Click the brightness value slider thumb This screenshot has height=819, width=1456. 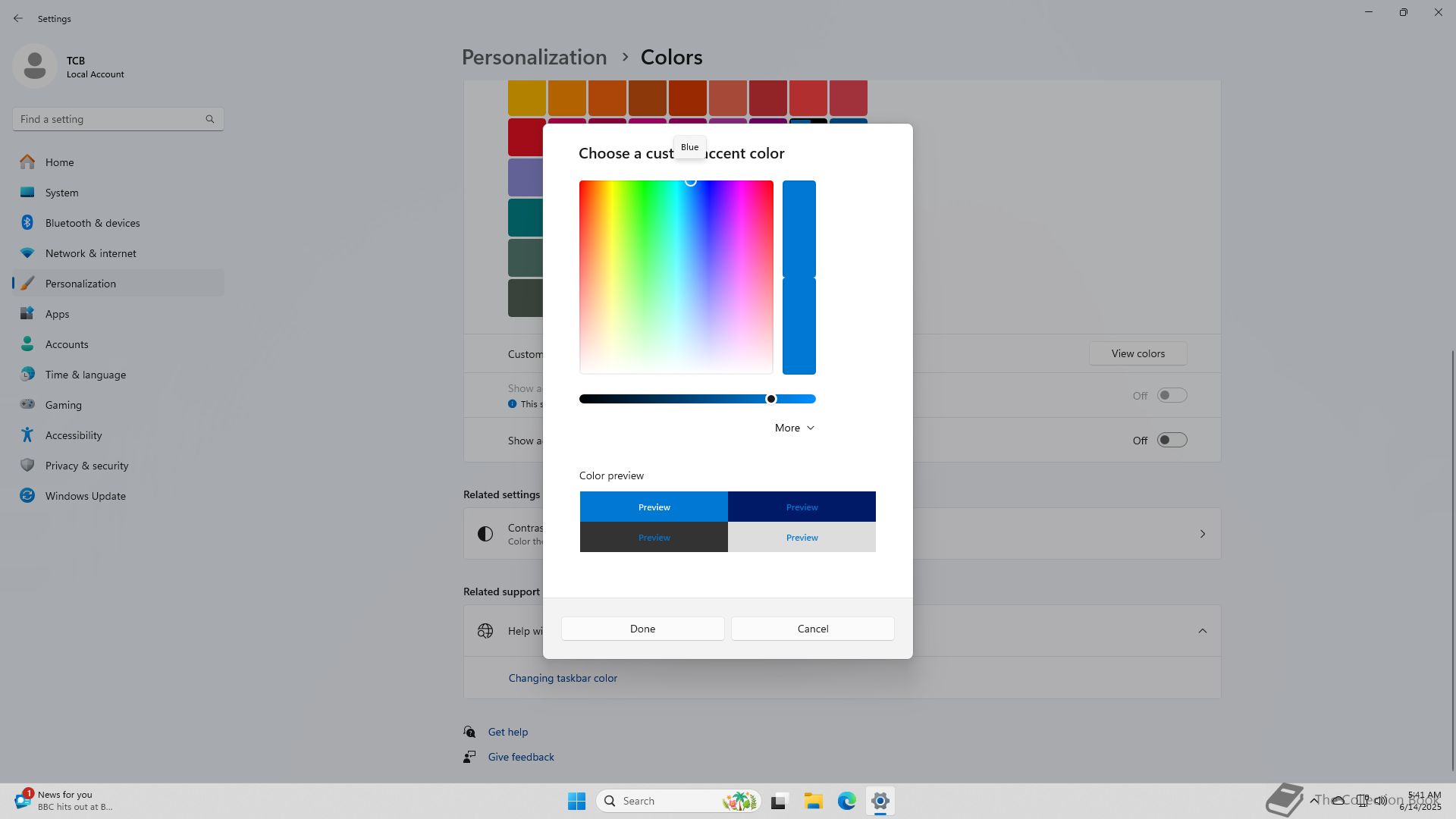pos(771,399)
